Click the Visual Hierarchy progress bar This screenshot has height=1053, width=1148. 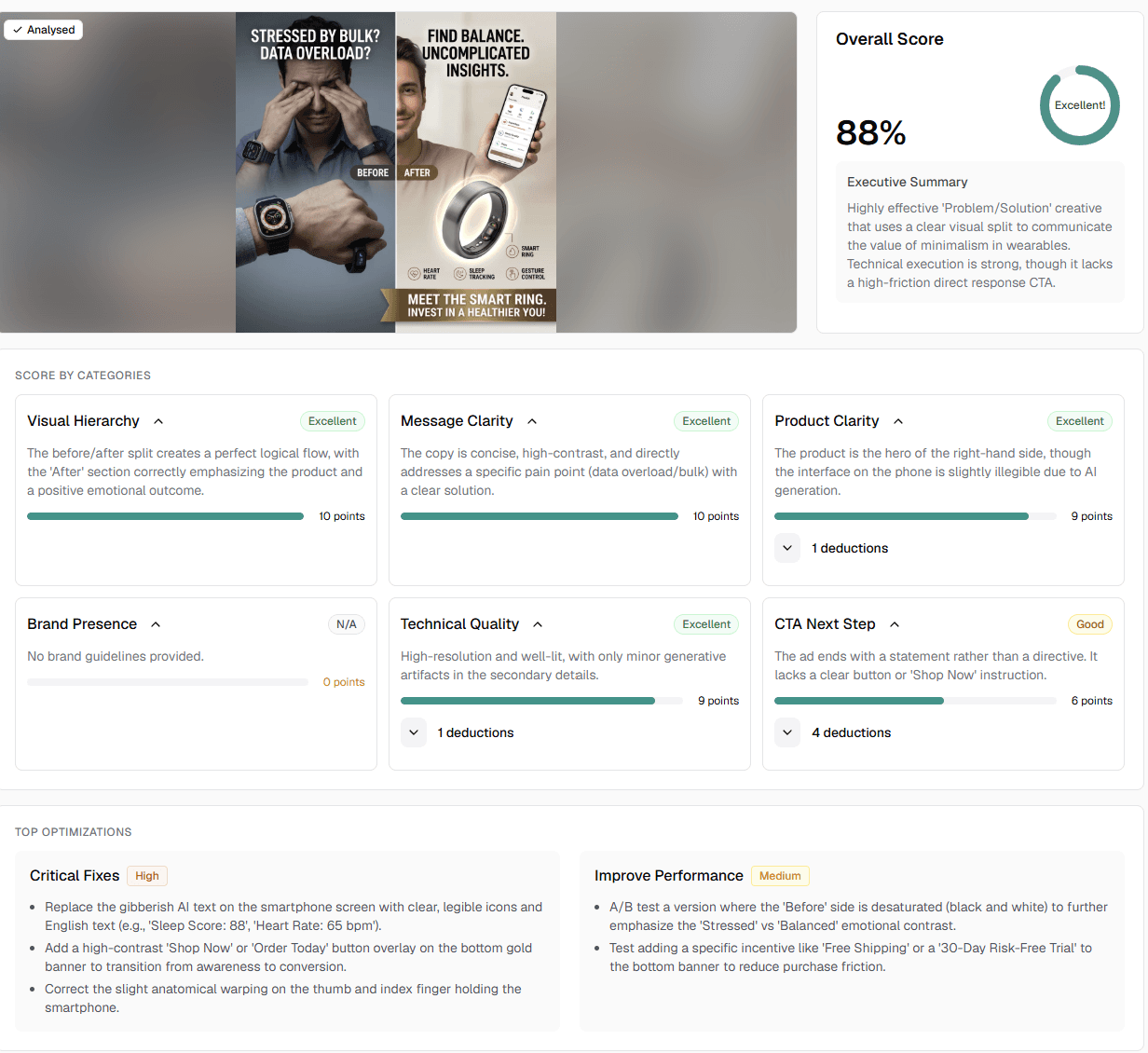(x=166, y=516)
